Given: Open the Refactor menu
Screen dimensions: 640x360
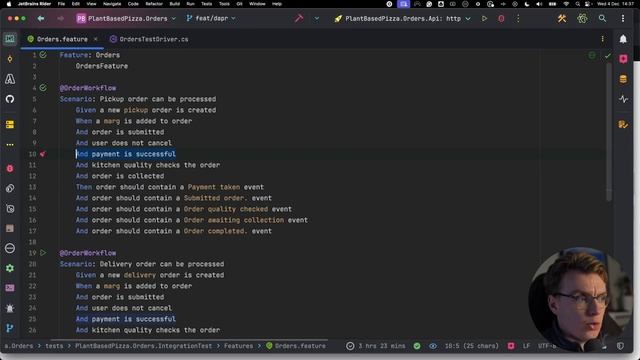Looking at the screenshot, I should coord(154,4).
